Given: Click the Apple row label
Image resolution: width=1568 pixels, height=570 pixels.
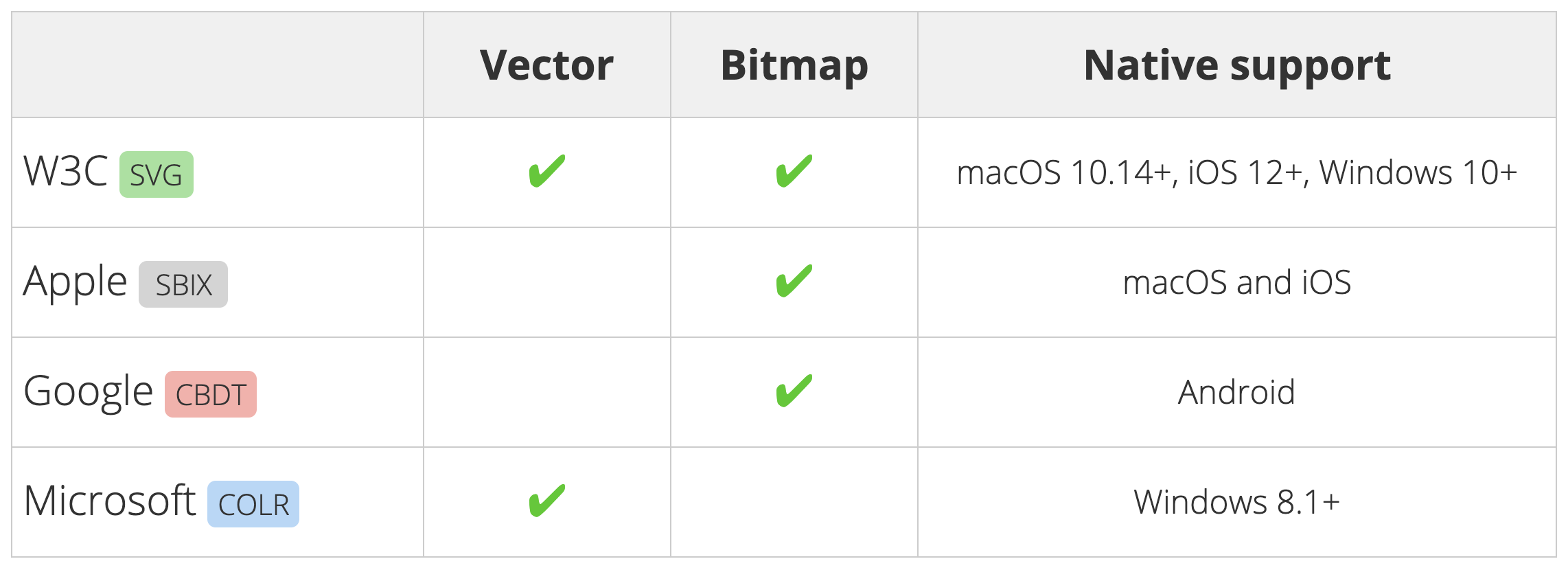Looking at the screenshot, I should [x=76, y=282].
